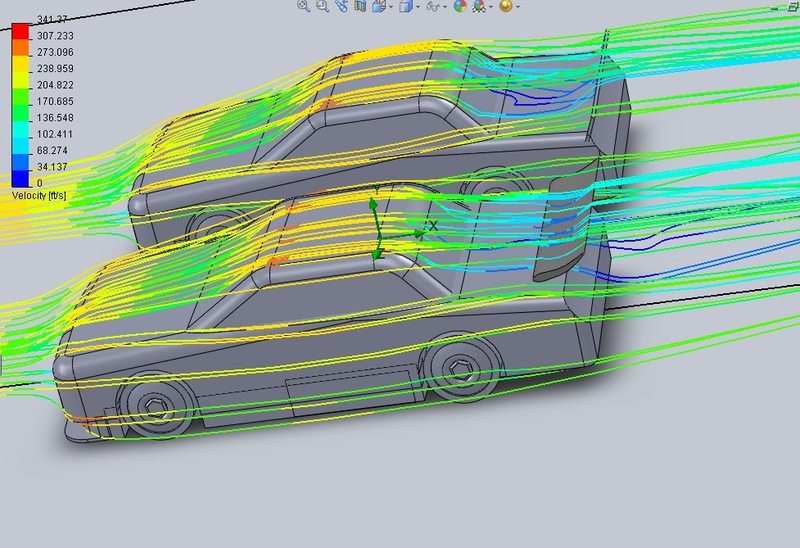Click the Previous View icon
The width and height of the screenshot is (800, 548).
pos(341,6)
